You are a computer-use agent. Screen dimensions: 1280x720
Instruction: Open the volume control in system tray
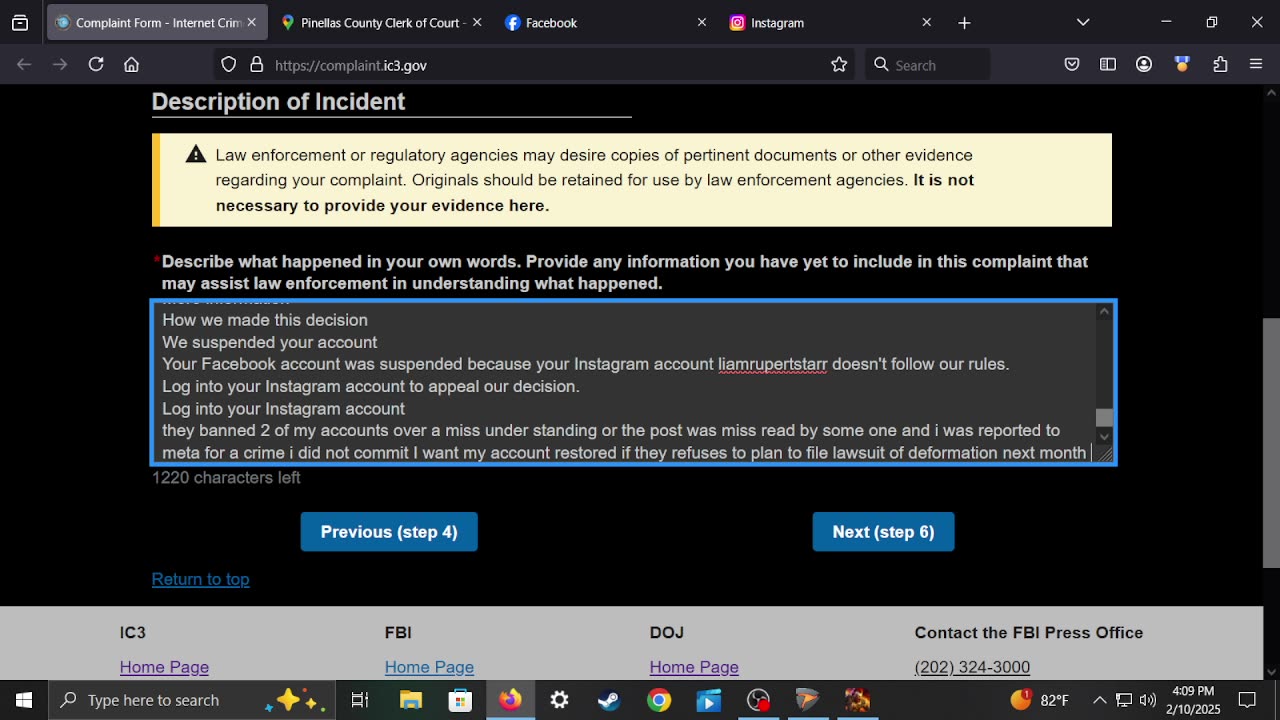(x=1148, y=700)
